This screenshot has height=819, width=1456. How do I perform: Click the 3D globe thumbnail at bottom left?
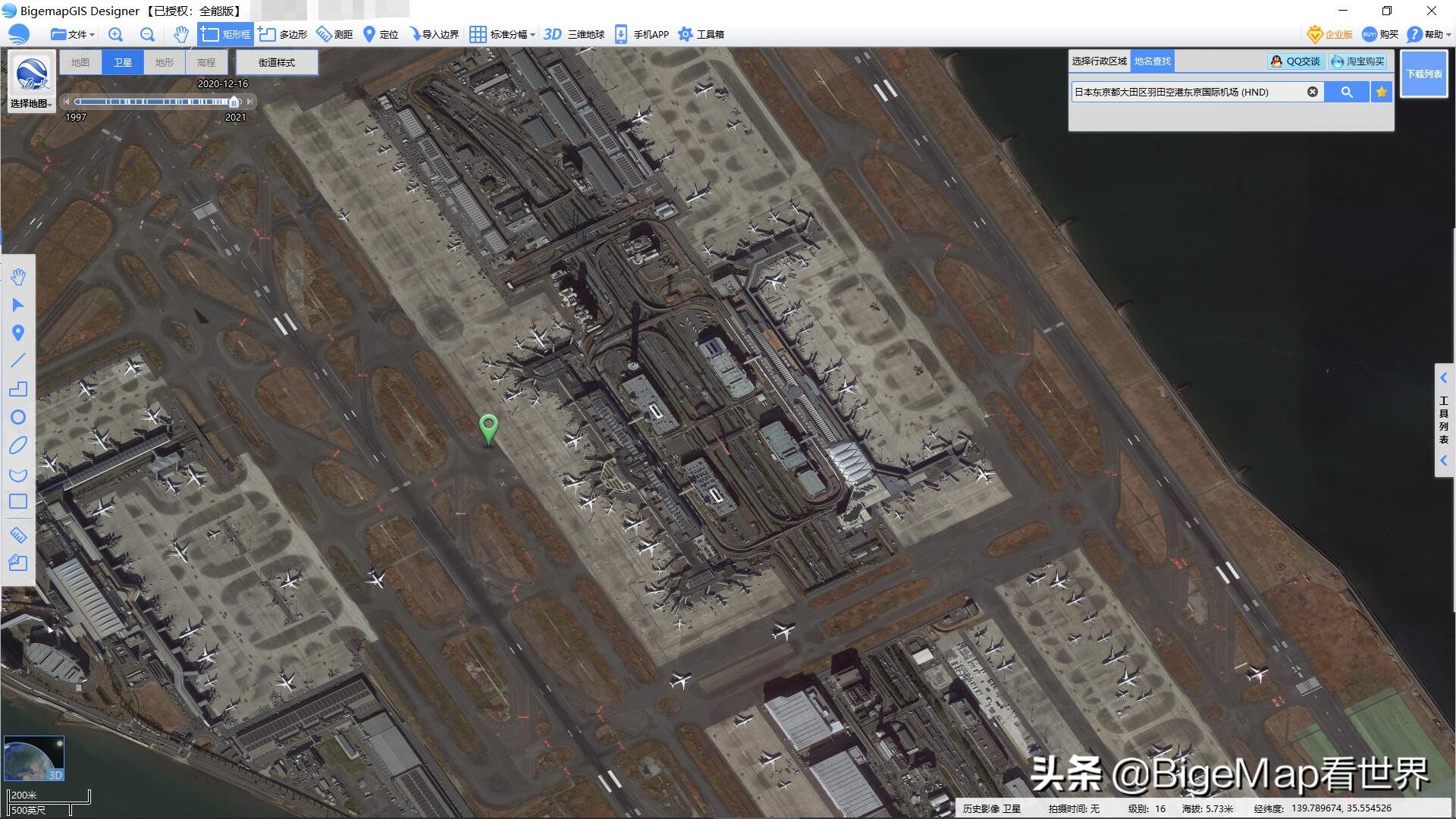(34, 758)
